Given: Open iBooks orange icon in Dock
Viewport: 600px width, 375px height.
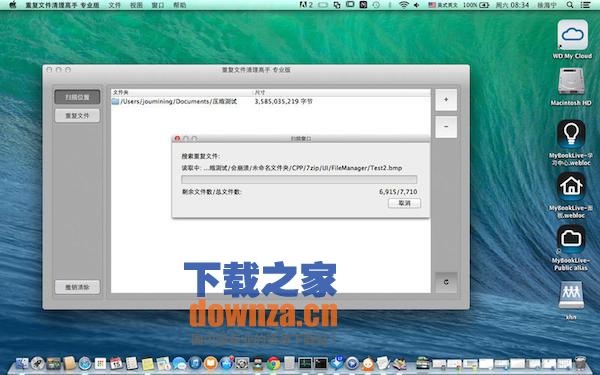Looking at the screenshot, I should (210, 363).
